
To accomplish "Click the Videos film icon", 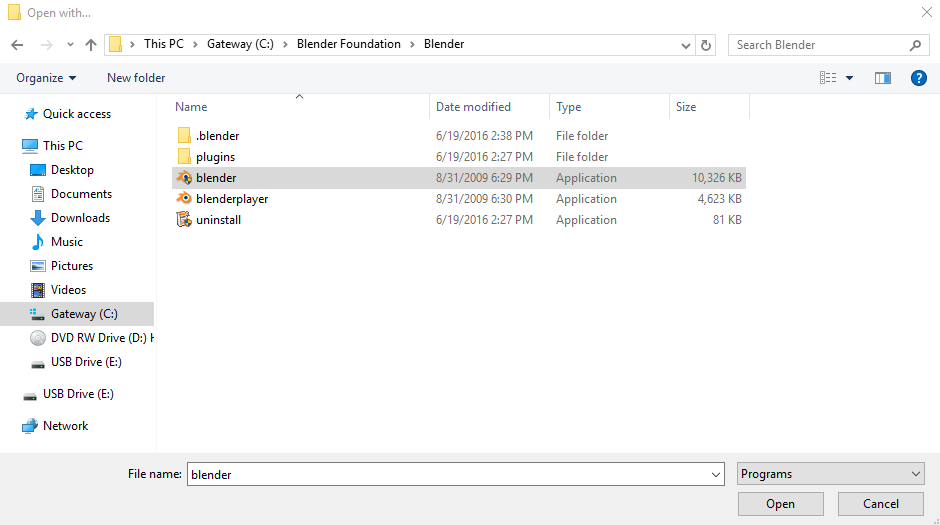I will (x=38, y=290).
